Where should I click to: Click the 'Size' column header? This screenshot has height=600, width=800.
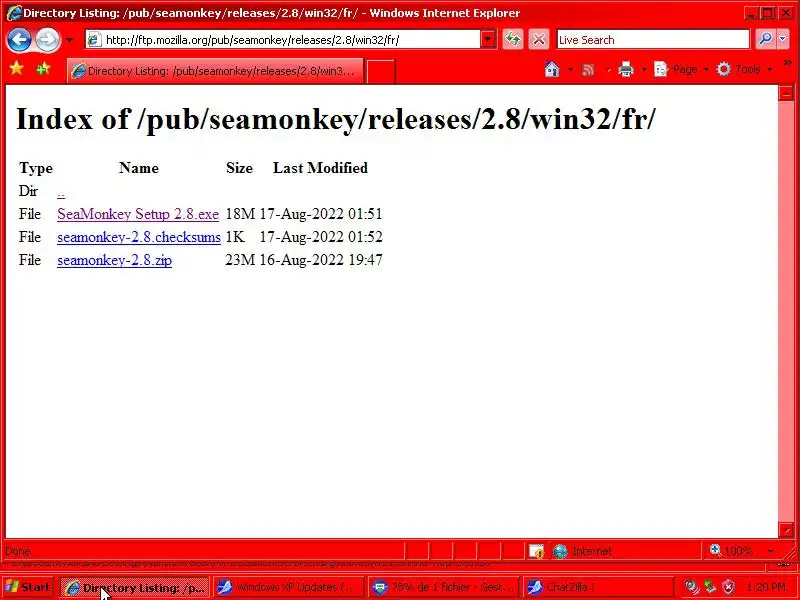[x=239, y=168]
